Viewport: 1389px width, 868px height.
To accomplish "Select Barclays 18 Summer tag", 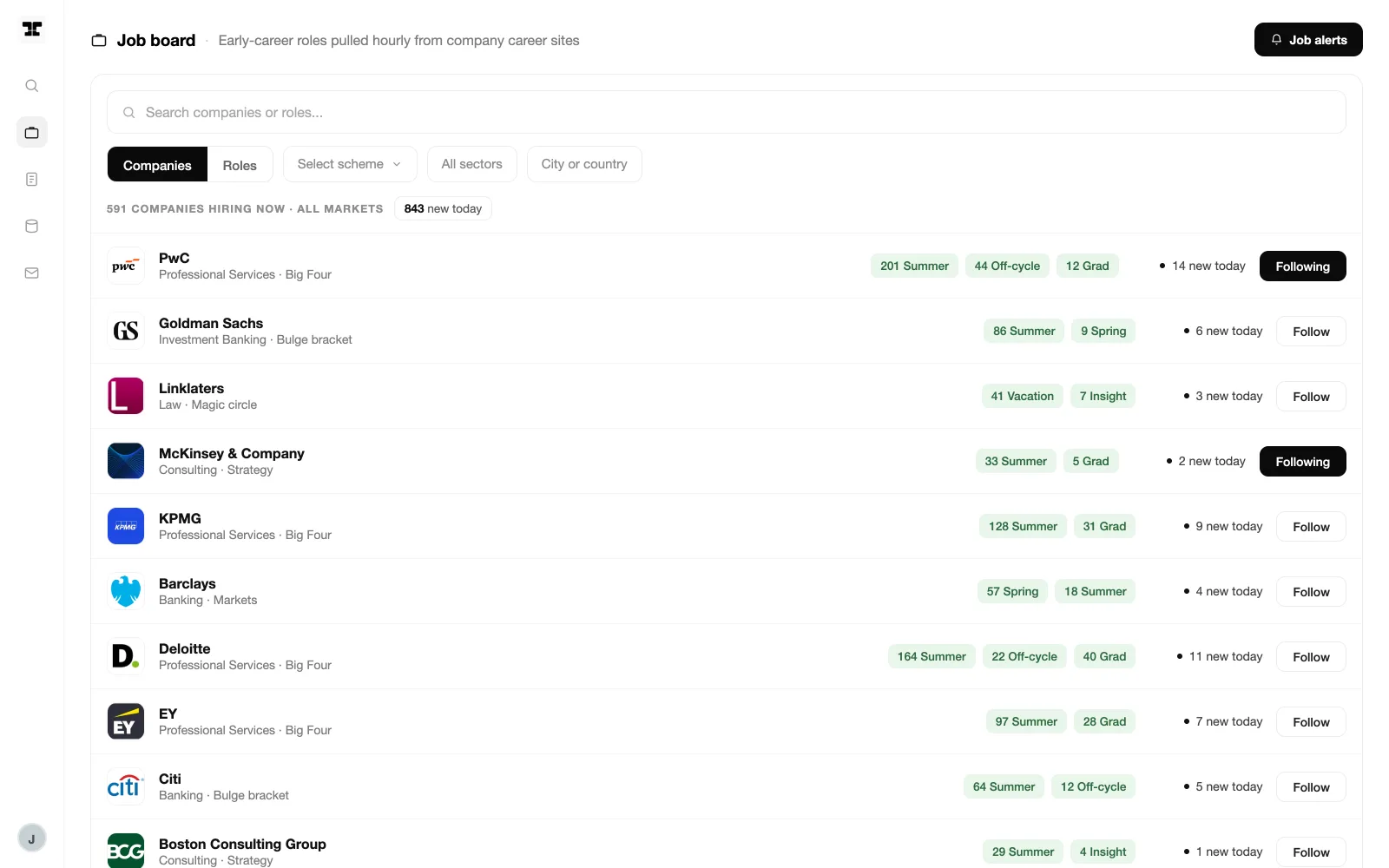I will point(1096,591).
